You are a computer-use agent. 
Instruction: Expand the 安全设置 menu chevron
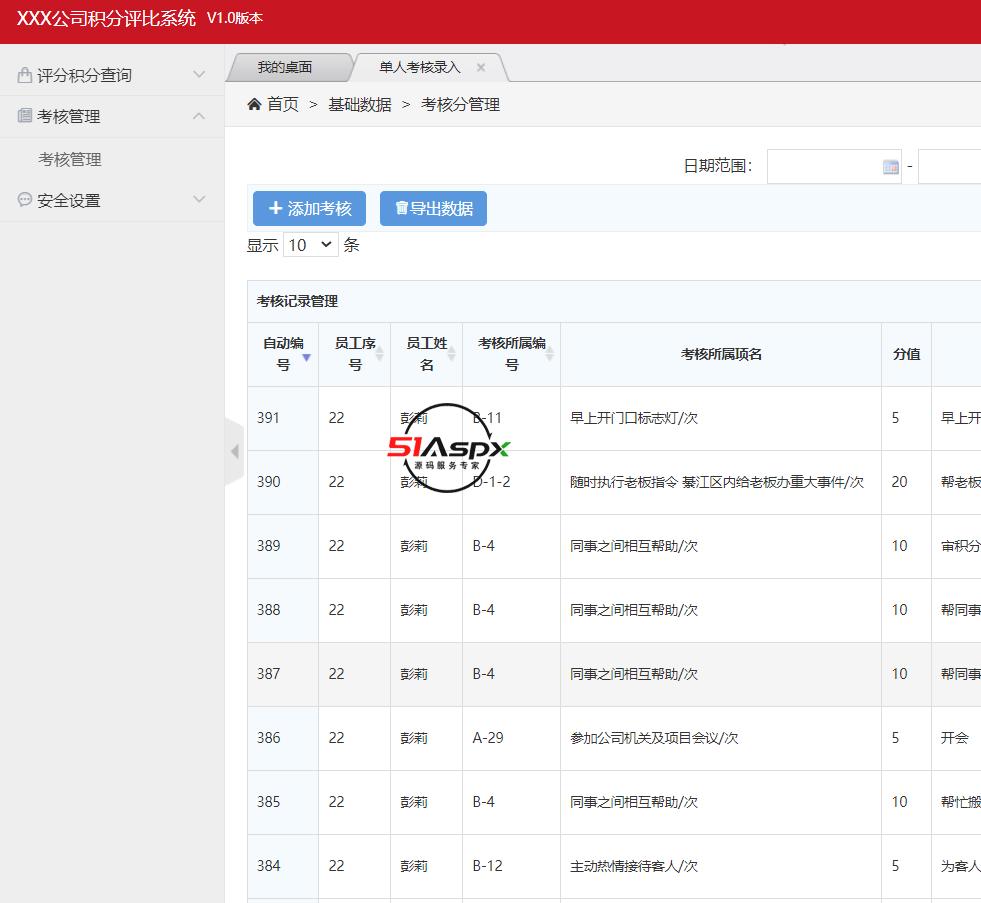pos(199,200)
